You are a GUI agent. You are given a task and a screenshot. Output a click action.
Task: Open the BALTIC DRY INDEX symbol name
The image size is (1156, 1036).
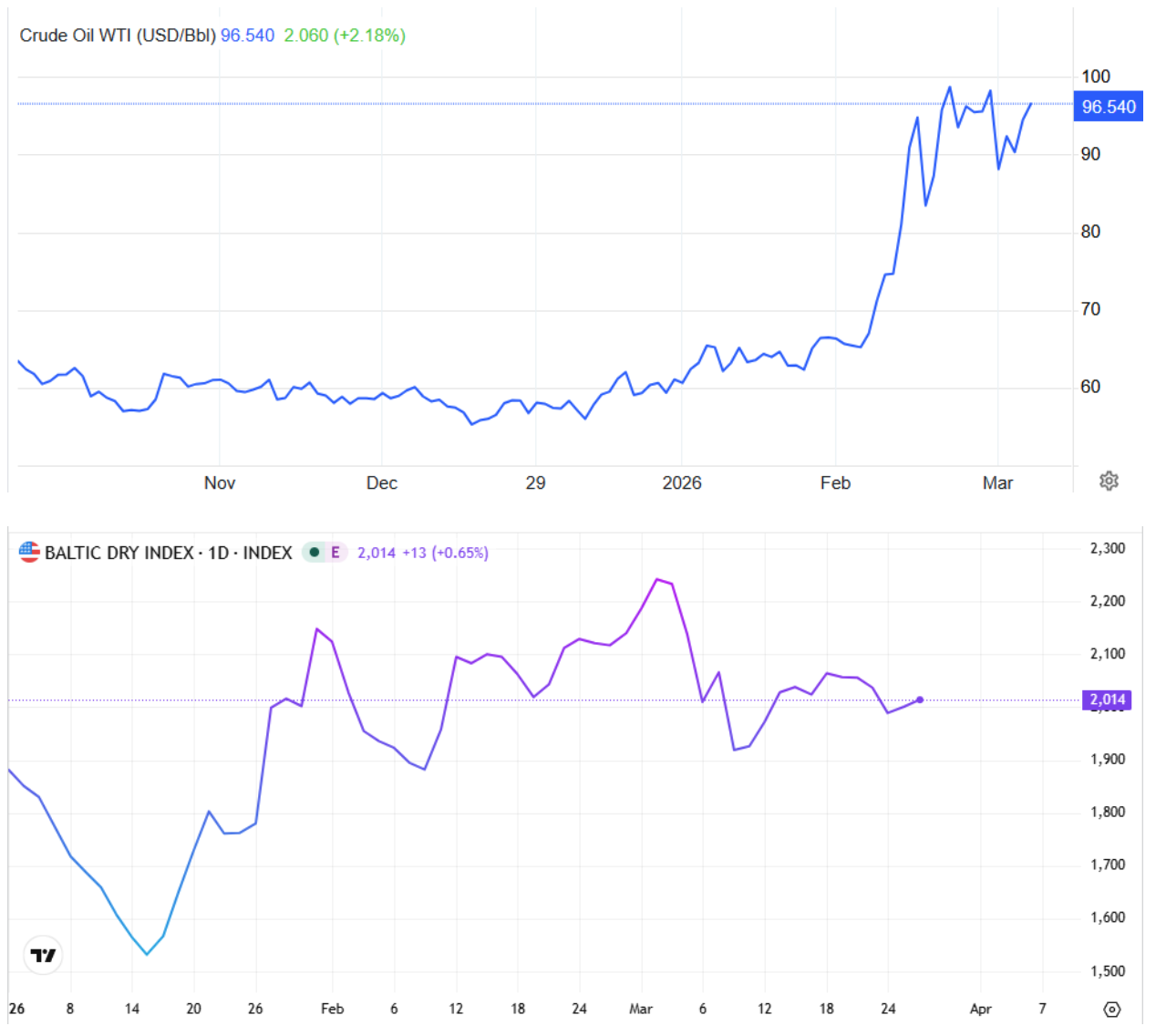[x=119, y=553]
